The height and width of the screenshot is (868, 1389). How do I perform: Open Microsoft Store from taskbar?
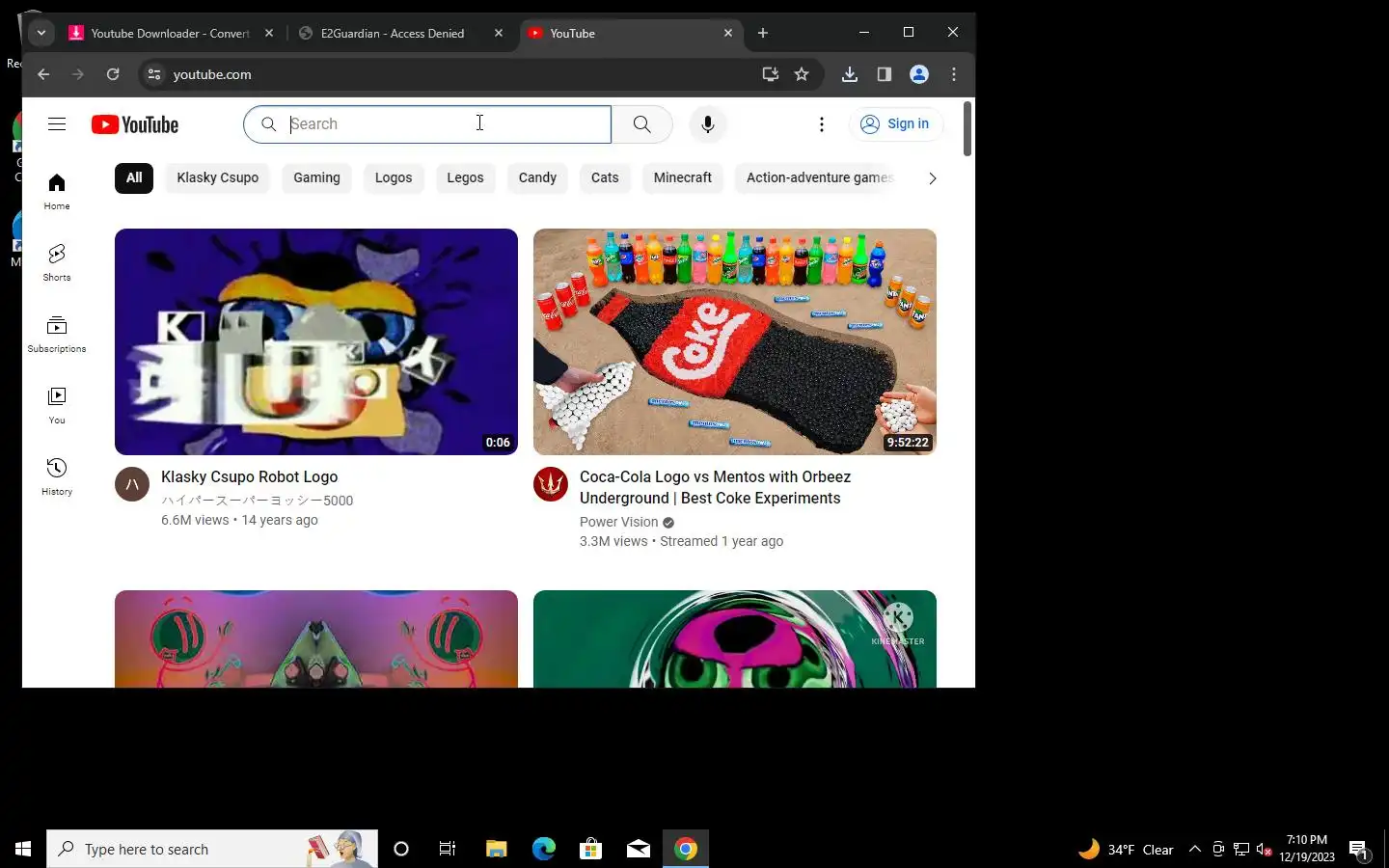pos(590,849)
